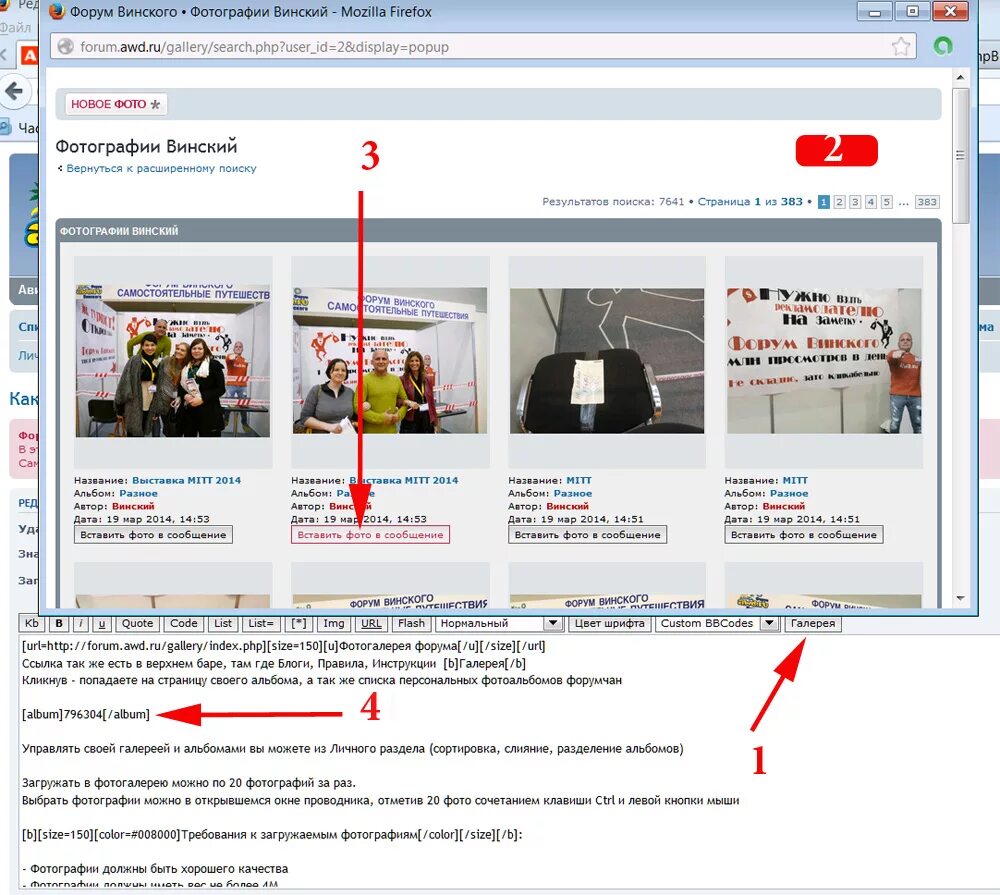Click the page identity globe icon in address bar

[x=64, y=47]
